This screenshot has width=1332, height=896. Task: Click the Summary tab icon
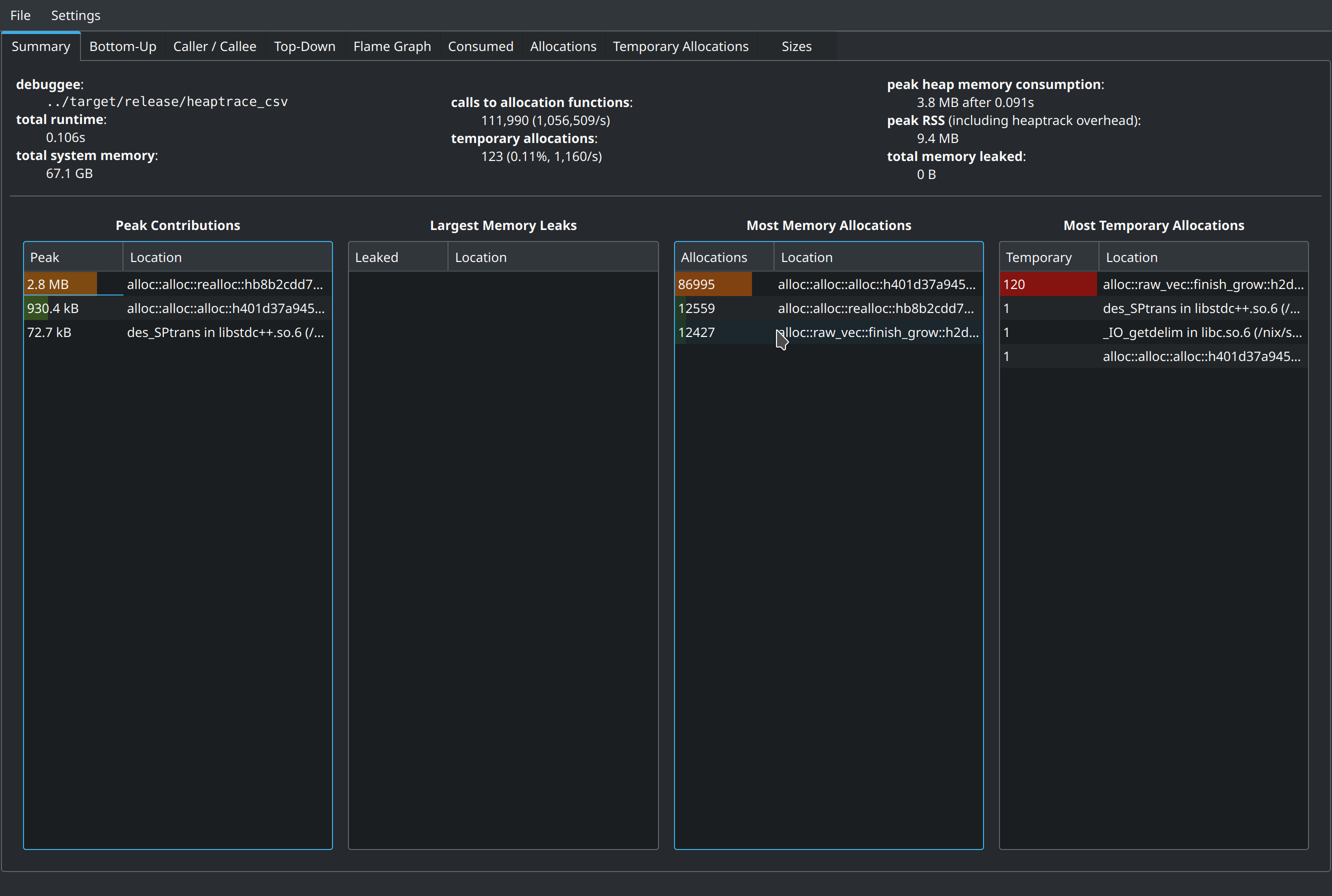pos(40,46)
